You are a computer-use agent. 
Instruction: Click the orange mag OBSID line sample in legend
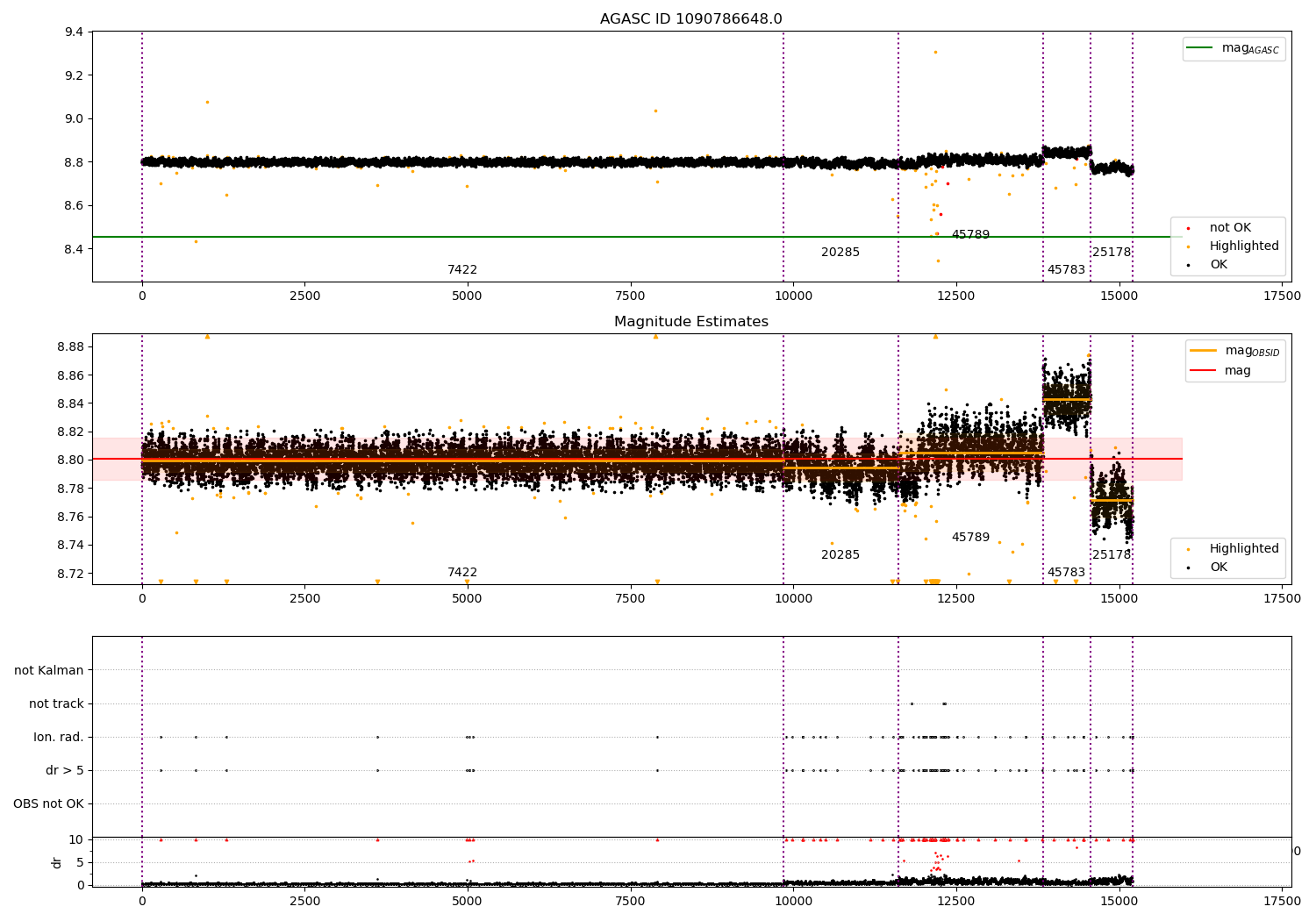1203,351
